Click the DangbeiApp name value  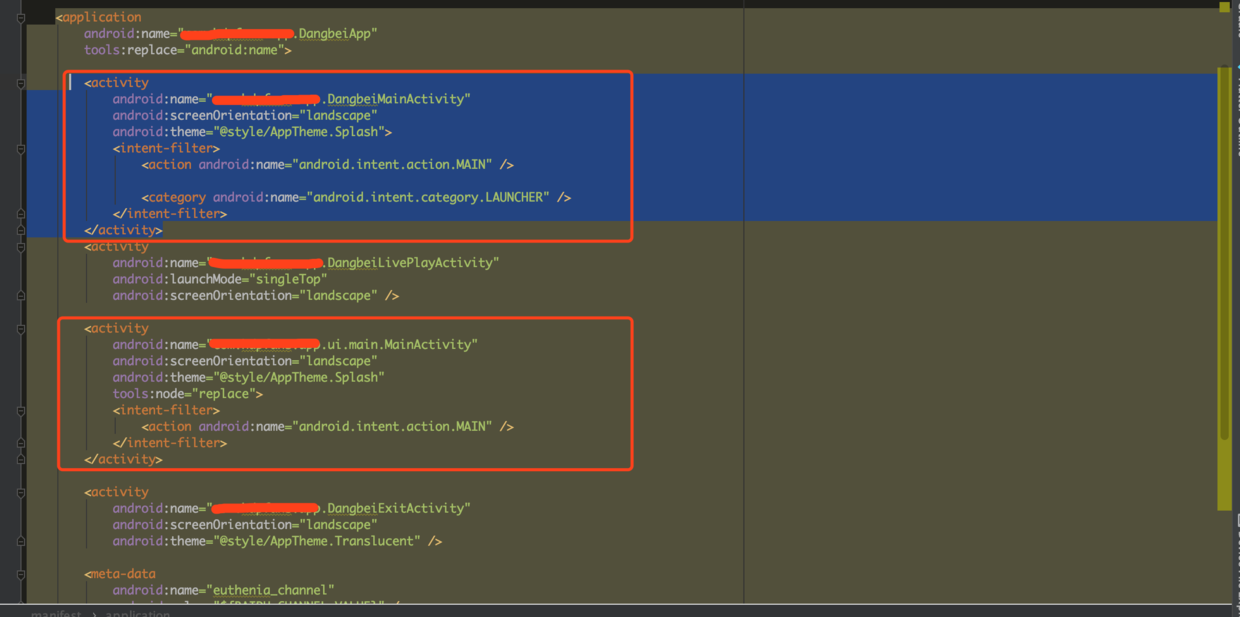click(x=333, y=34)
